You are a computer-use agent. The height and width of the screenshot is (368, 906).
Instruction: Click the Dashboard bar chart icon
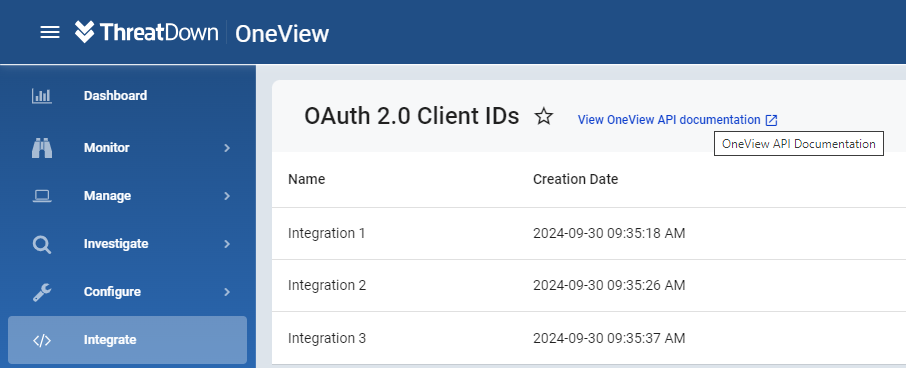[x=42, y=96]
